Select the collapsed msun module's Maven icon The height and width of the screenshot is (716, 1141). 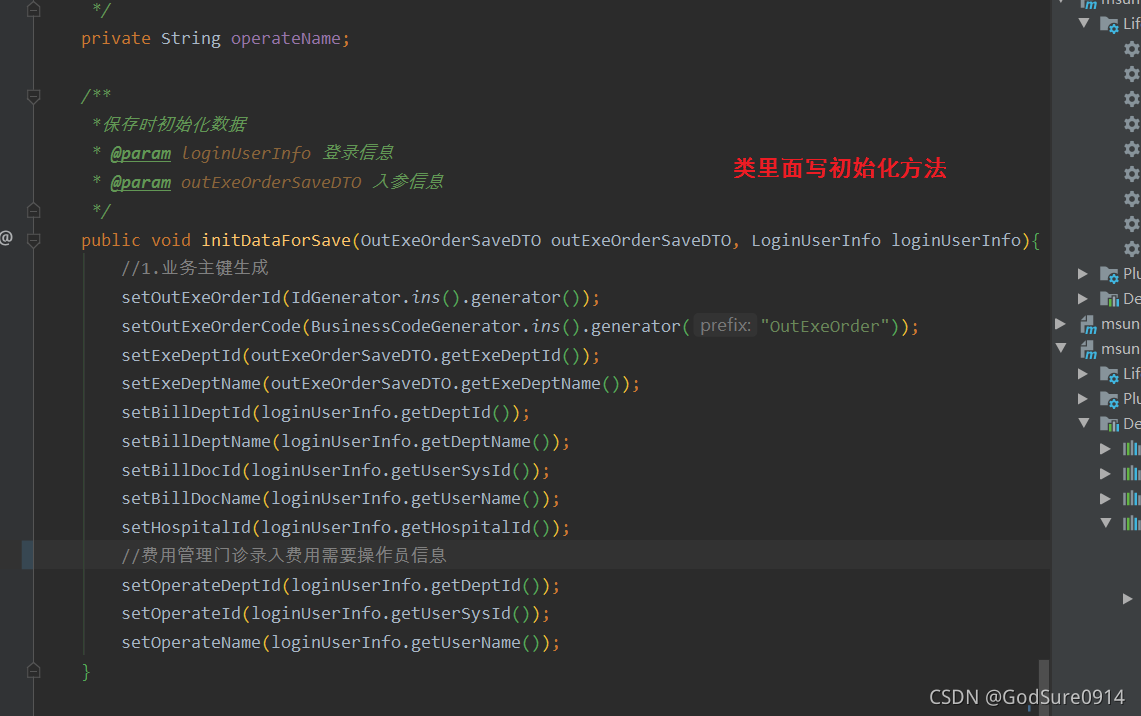point(1088,325)
